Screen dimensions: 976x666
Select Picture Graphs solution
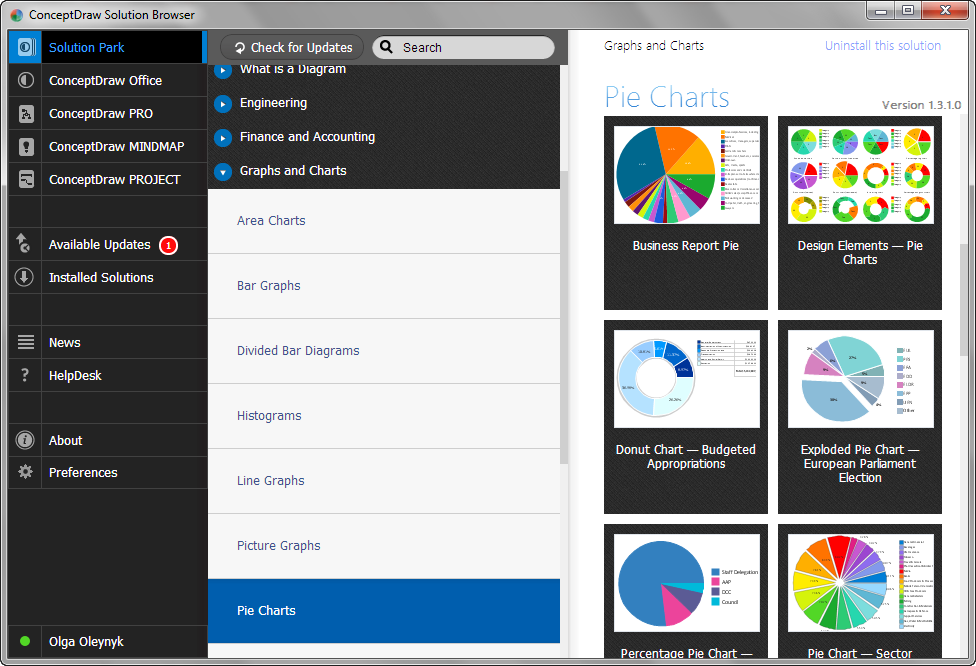pos(383,546)
